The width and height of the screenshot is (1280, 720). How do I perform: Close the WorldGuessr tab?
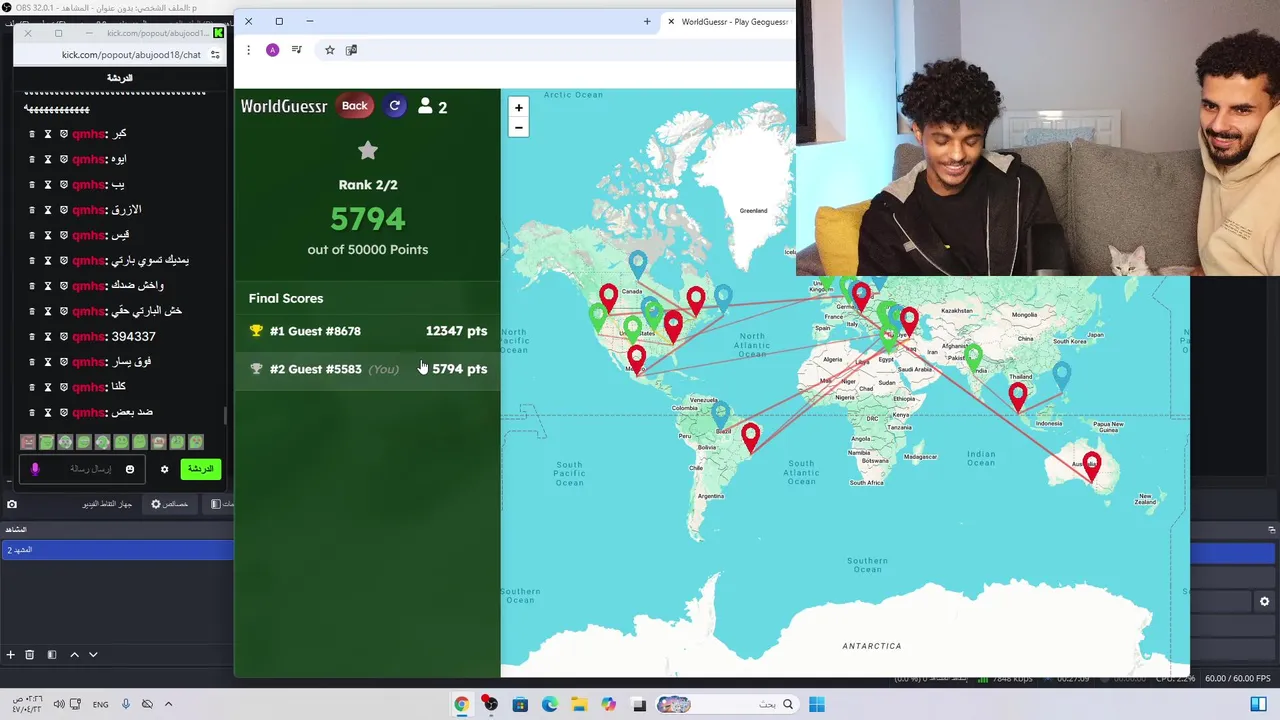pyautogui.click(x=671, y=21)
